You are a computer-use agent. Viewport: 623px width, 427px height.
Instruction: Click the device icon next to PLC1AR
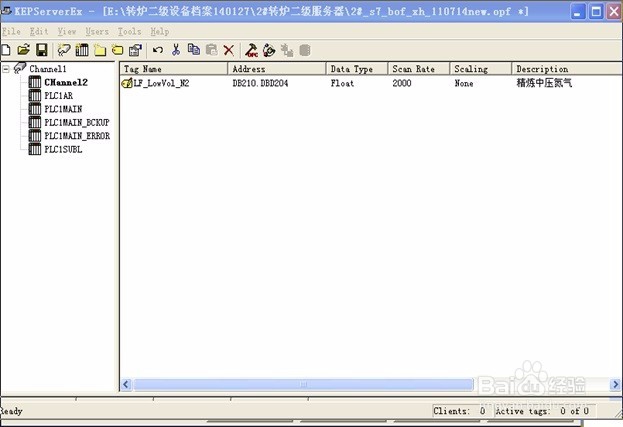pyautogui.click(x=35, y=96)
